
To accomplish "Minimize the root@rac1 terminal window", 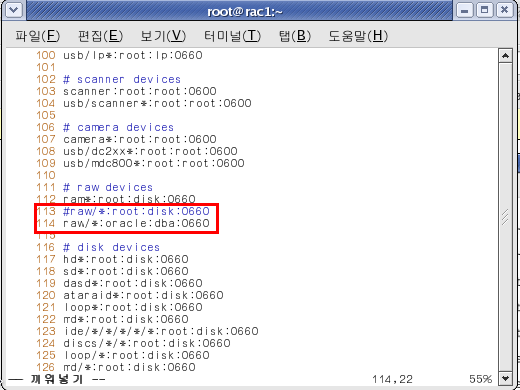I will tap(464, 10).
